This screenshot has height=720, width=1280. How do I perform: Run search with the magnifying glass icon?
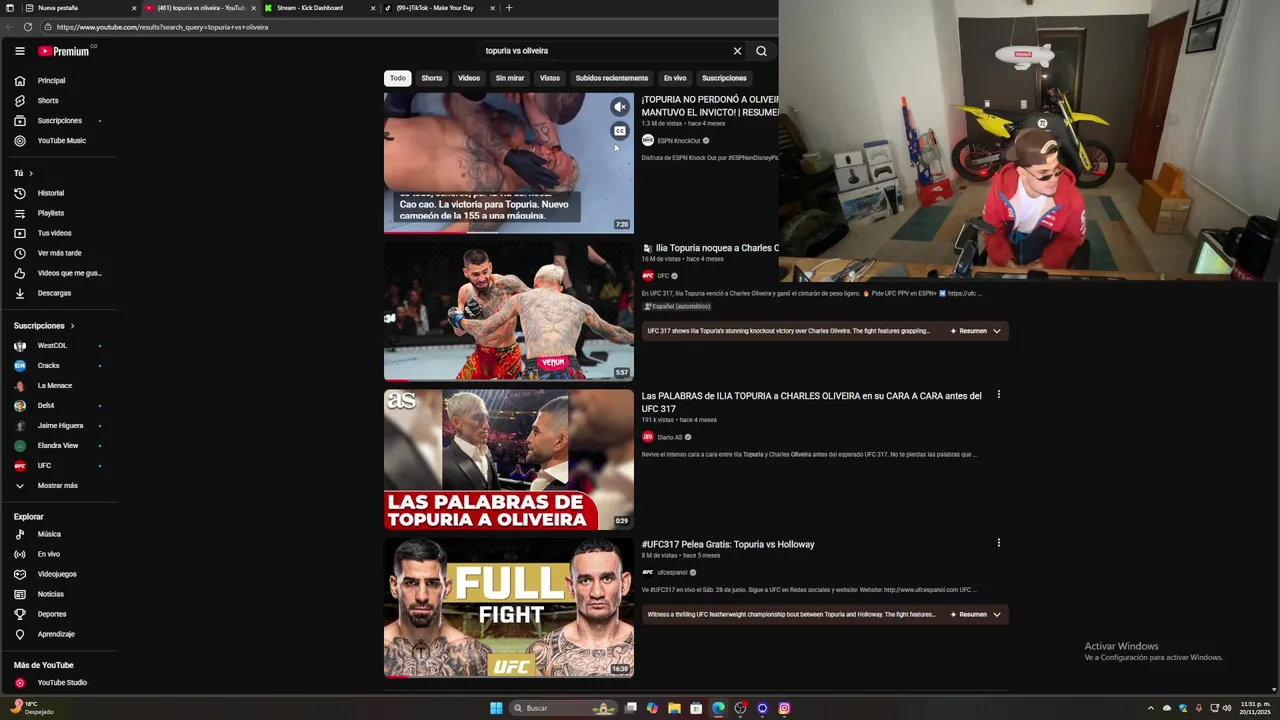[761, 51]
